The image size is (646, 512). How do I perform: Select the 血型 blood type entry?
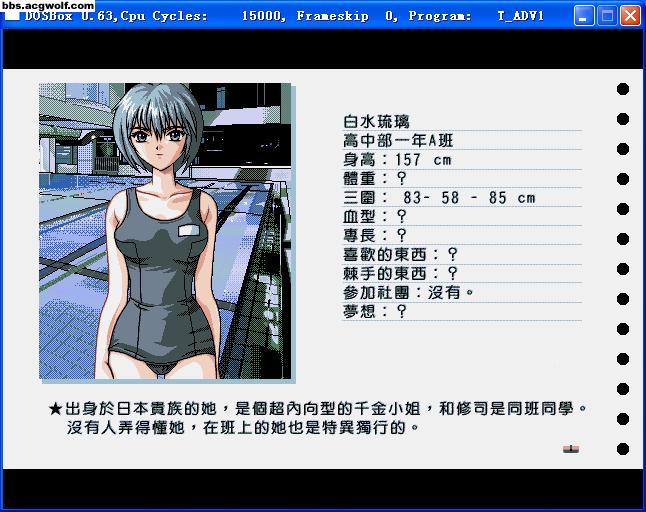pos(375,216)
